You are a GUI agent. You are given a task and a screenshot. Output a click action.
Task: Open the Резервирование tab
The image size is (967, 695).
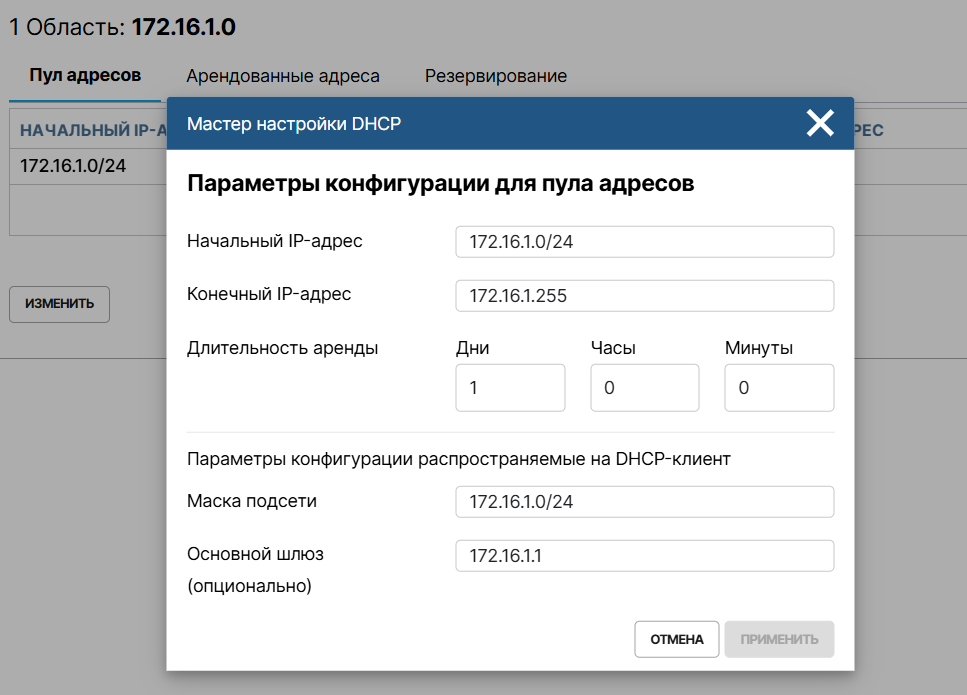tap(495, 76)
